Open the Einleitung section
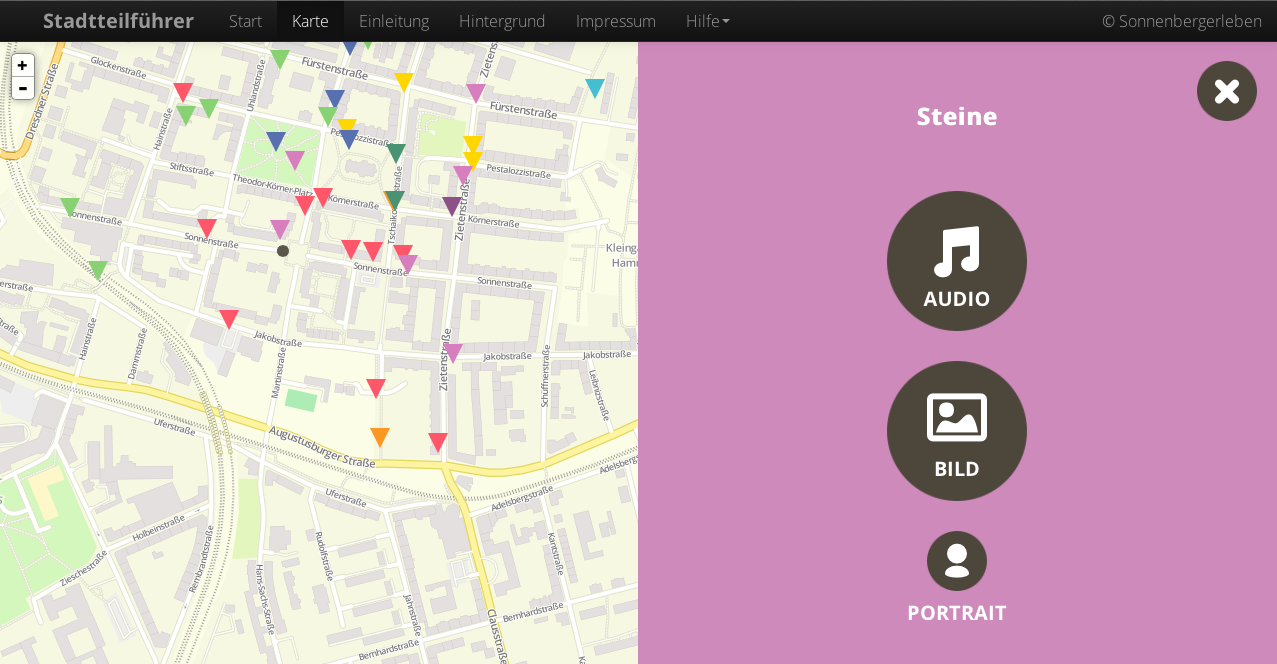1277x664 pixels. tap(394, 21)
